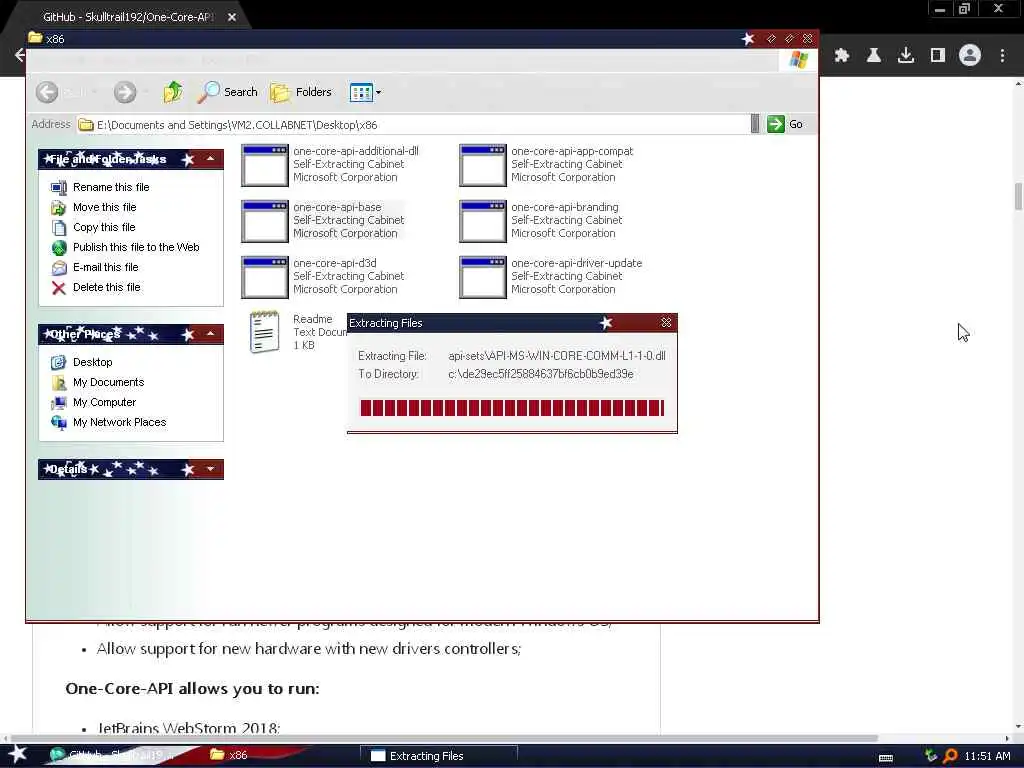
Task: Select the one-core-api-branding file icon
Action: (x=483, y=221)
